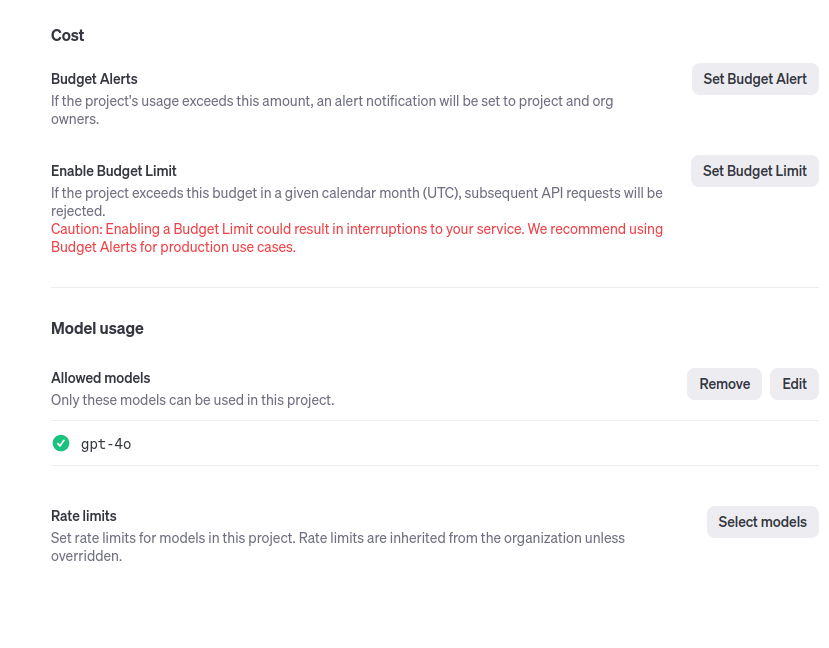The image size is (829, 648).
Task: Click the green checkmark beside gpt-4o
Action: pos(61,443)
